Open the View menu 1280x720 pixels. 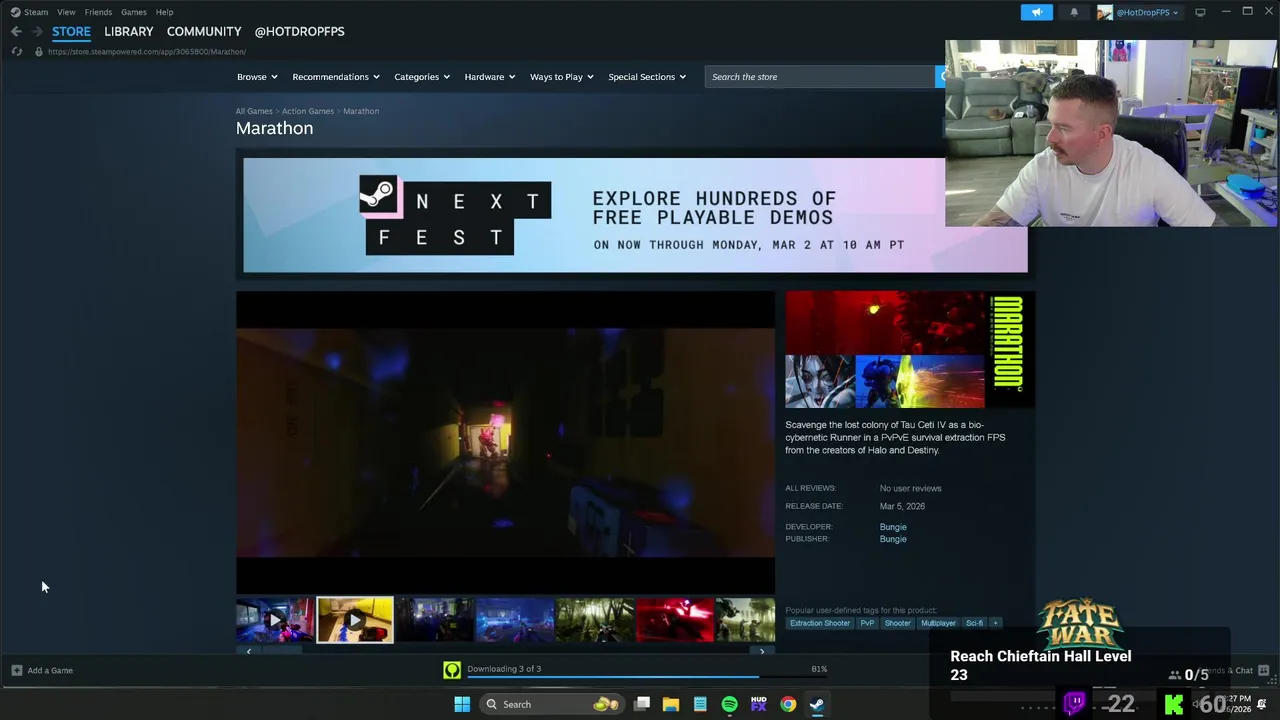66,12
